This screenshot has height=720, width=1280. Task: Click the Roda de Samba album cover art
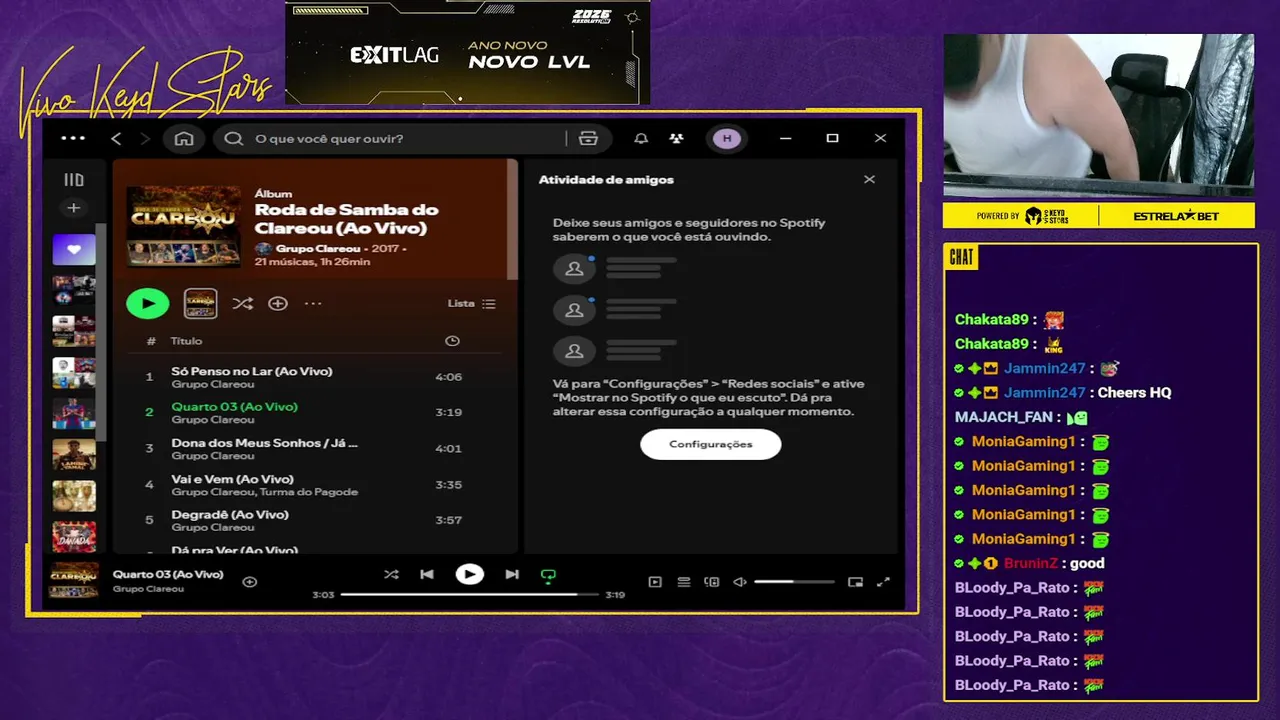(183, 226)
